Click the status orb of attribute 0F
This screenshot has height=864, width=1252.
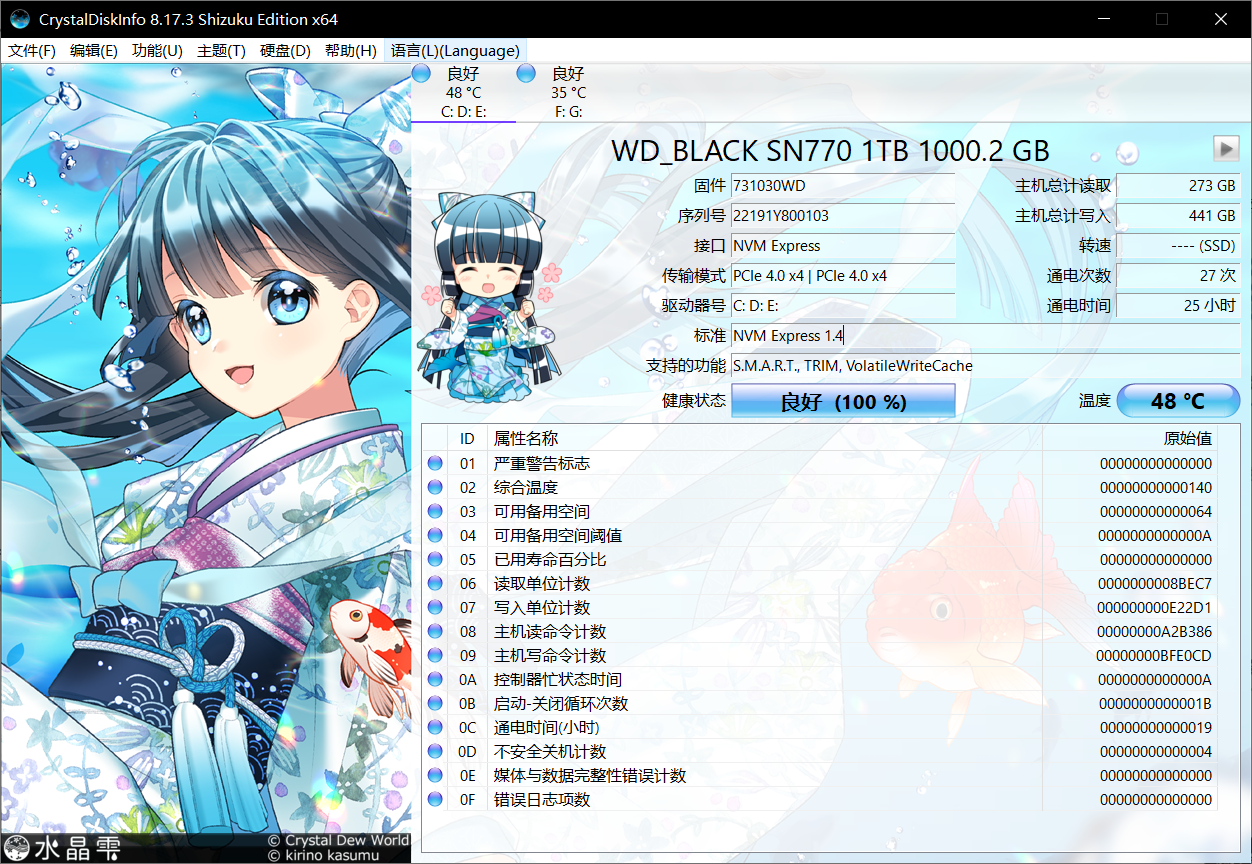coord(435,800)
